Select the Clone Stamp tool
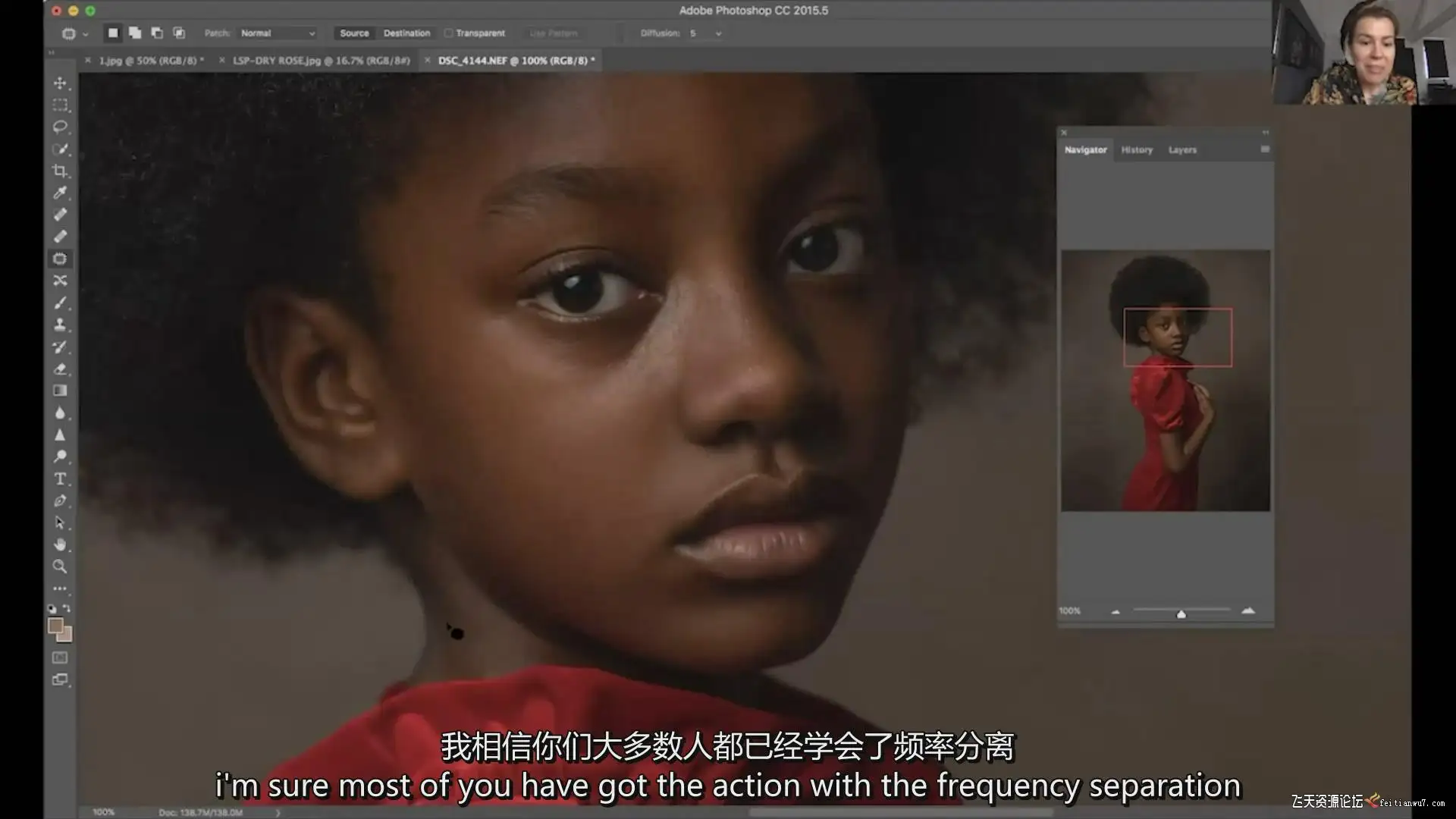Screen dimensions: 1456x819 point(60,325)
